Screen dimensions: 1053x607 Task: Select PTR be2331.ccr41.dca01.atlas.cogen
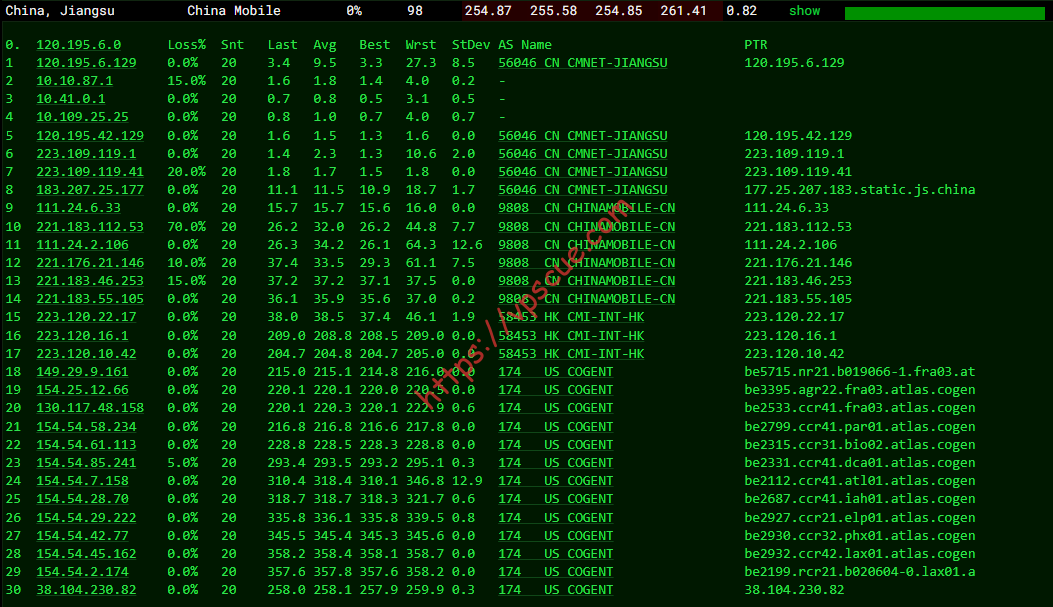[860, 463]
